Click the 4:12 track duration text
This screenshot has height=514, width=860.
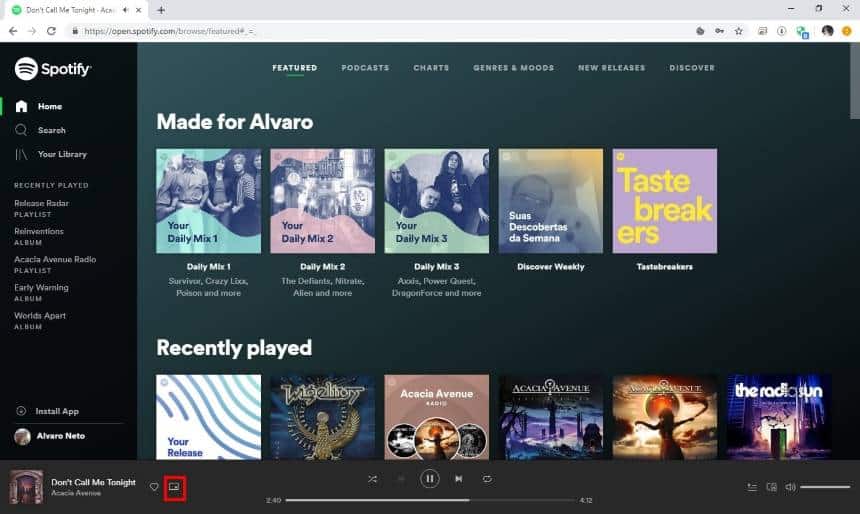[586, 500]
